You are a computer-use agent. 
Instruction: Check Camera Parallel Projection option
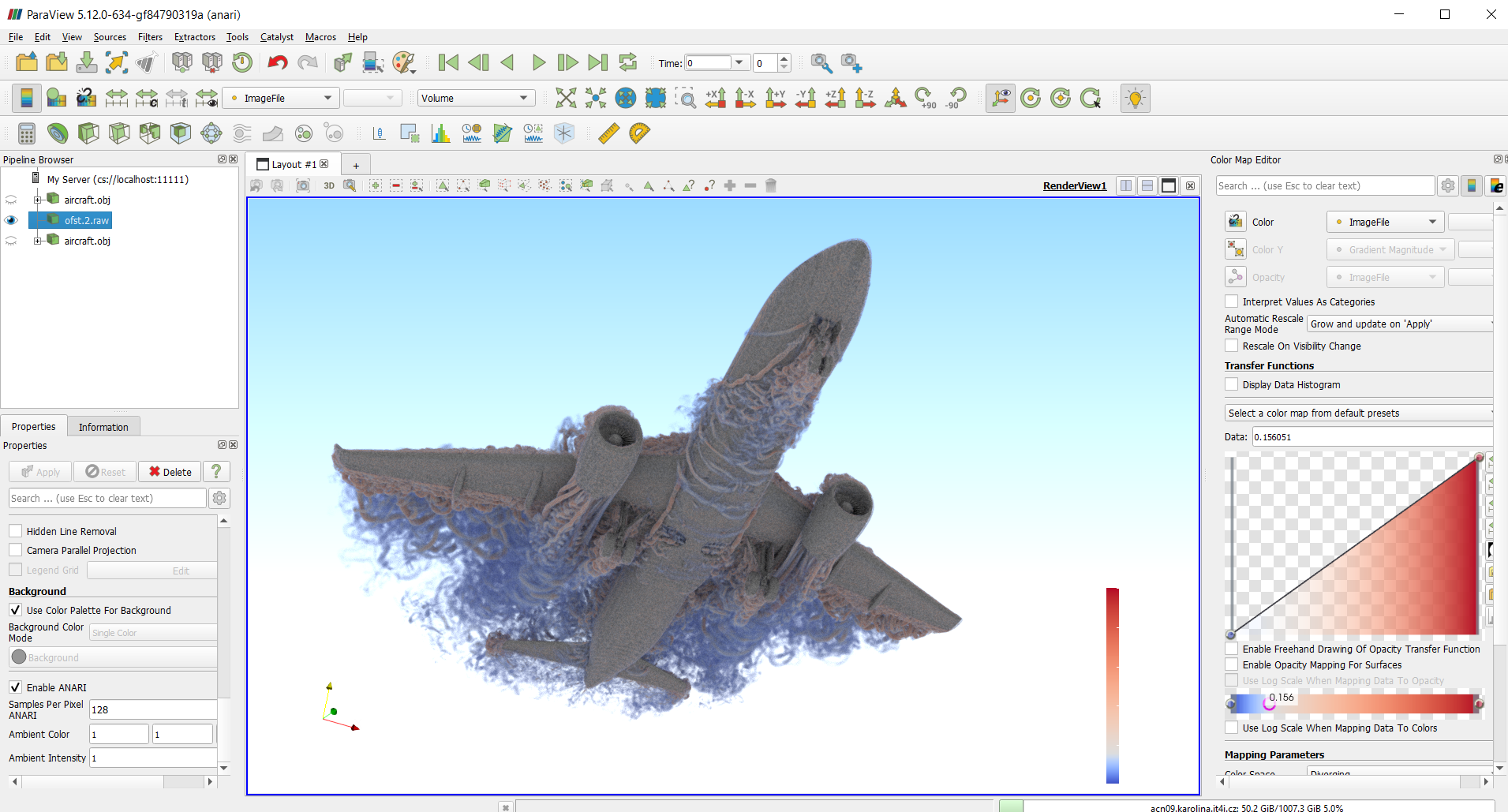16,550
